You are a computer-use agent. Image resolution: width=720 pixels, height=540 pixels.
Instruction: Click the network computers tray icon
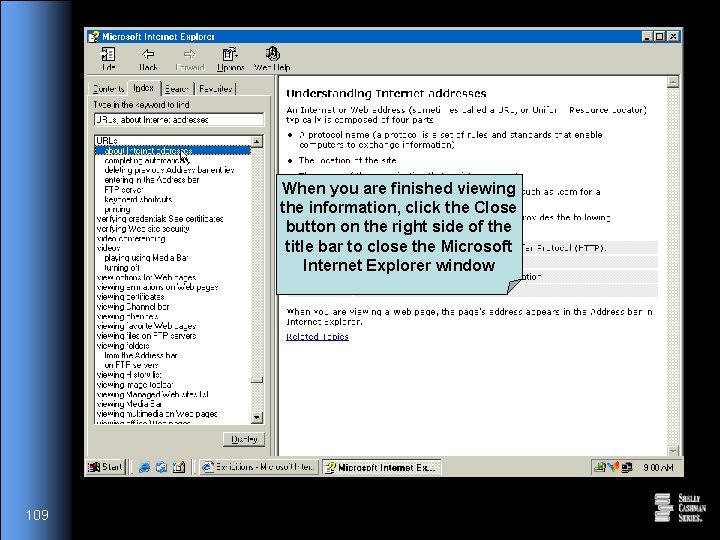(x=627, y=467)
